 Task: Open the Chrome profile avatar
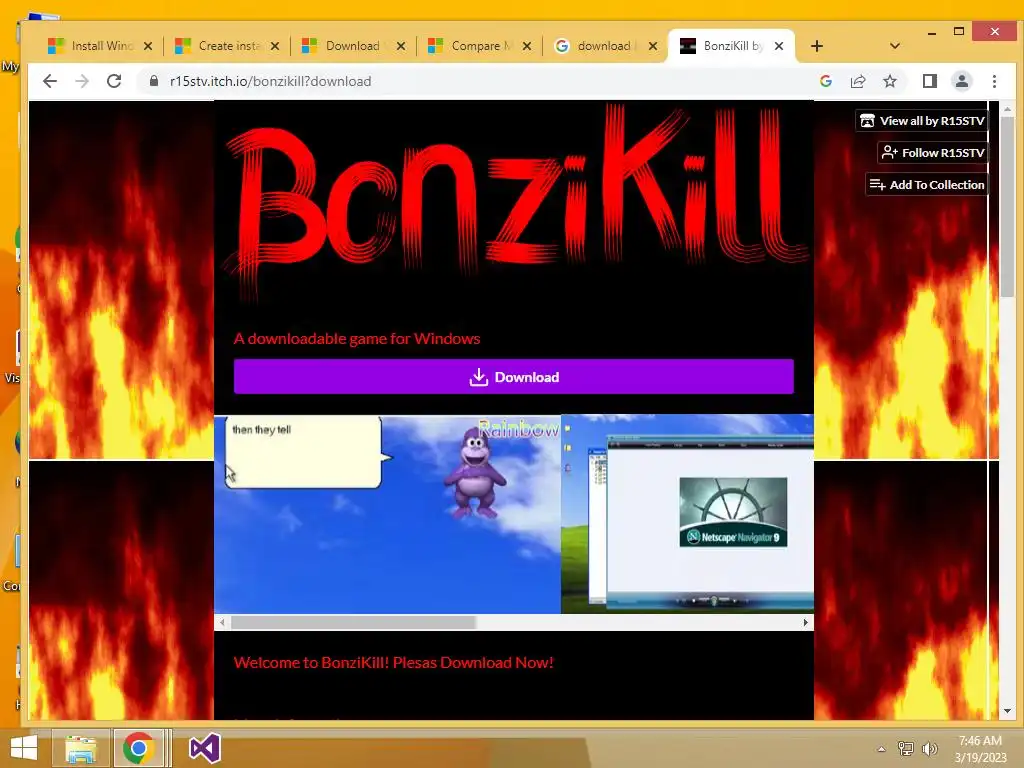(x=962, y=81)
